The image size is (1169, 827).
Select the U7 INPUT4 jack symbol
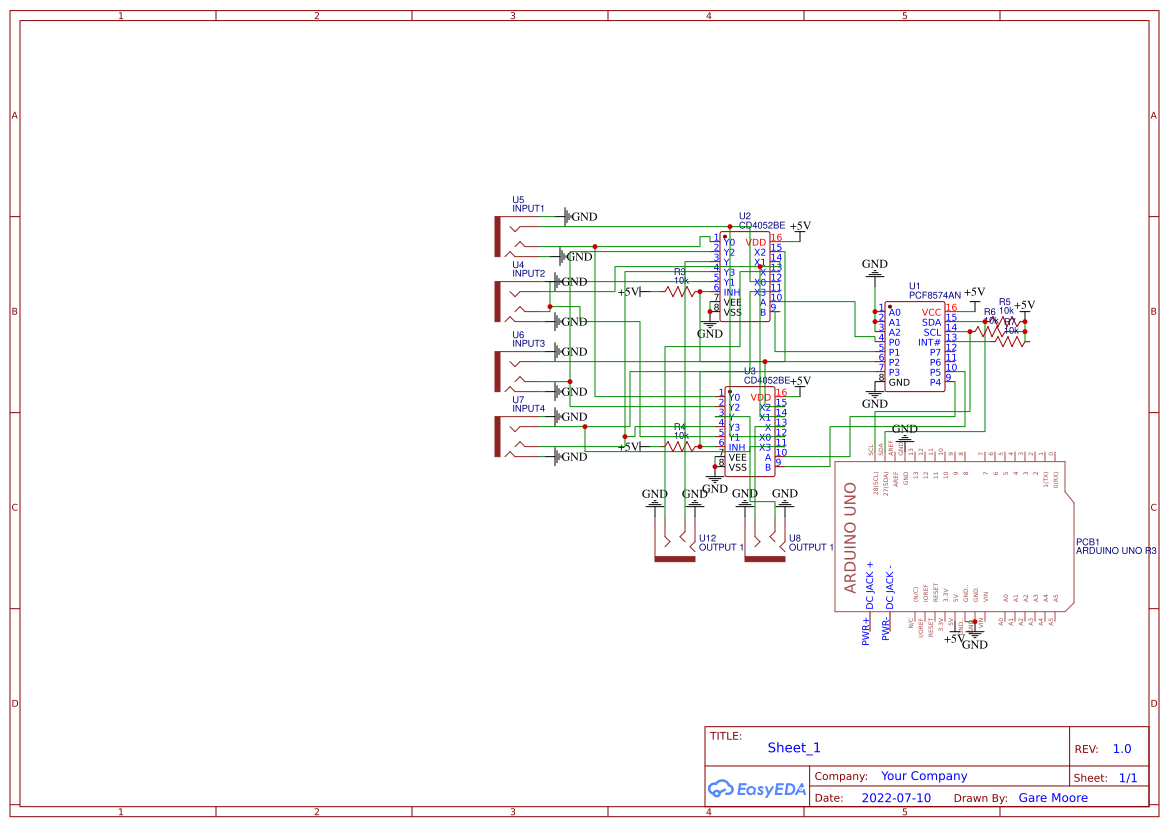(x=498, y=436)
